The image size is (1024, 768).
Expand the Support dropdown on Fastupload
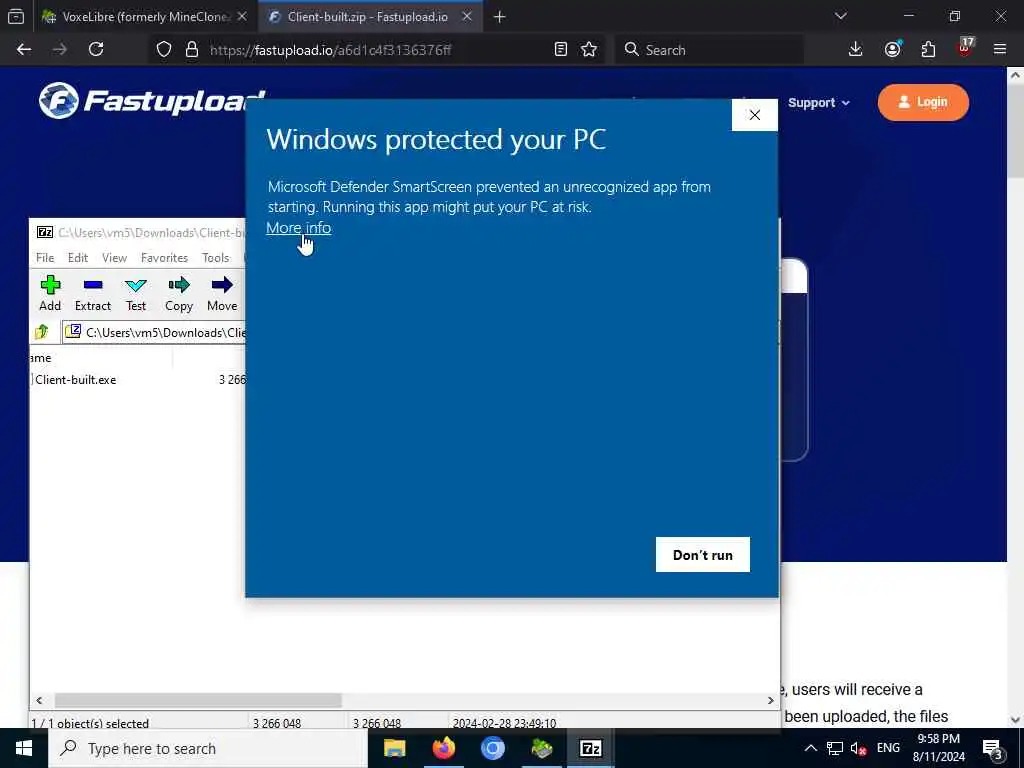pos(819,103)
